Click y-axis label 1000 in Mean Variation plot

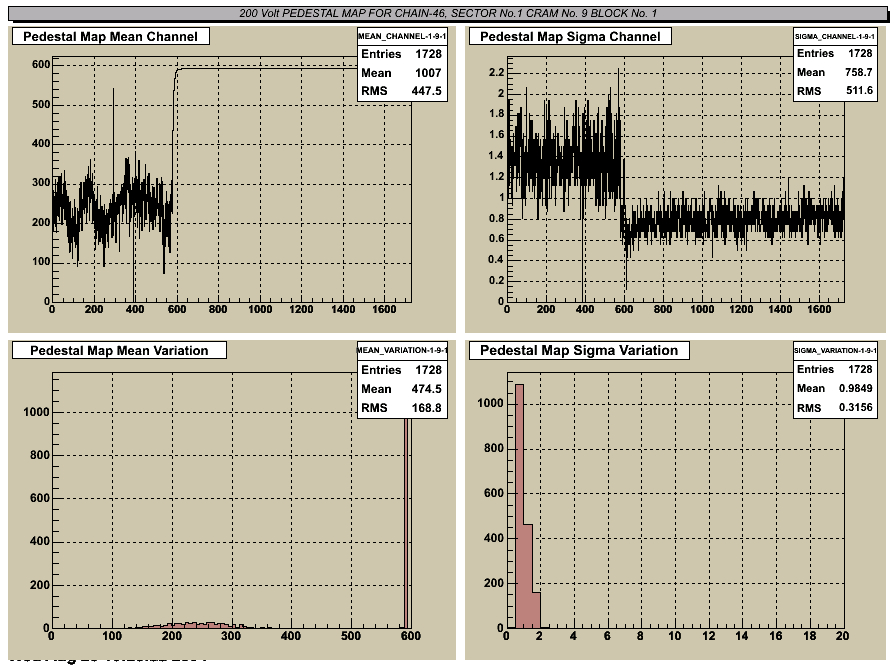coord(36,412)
